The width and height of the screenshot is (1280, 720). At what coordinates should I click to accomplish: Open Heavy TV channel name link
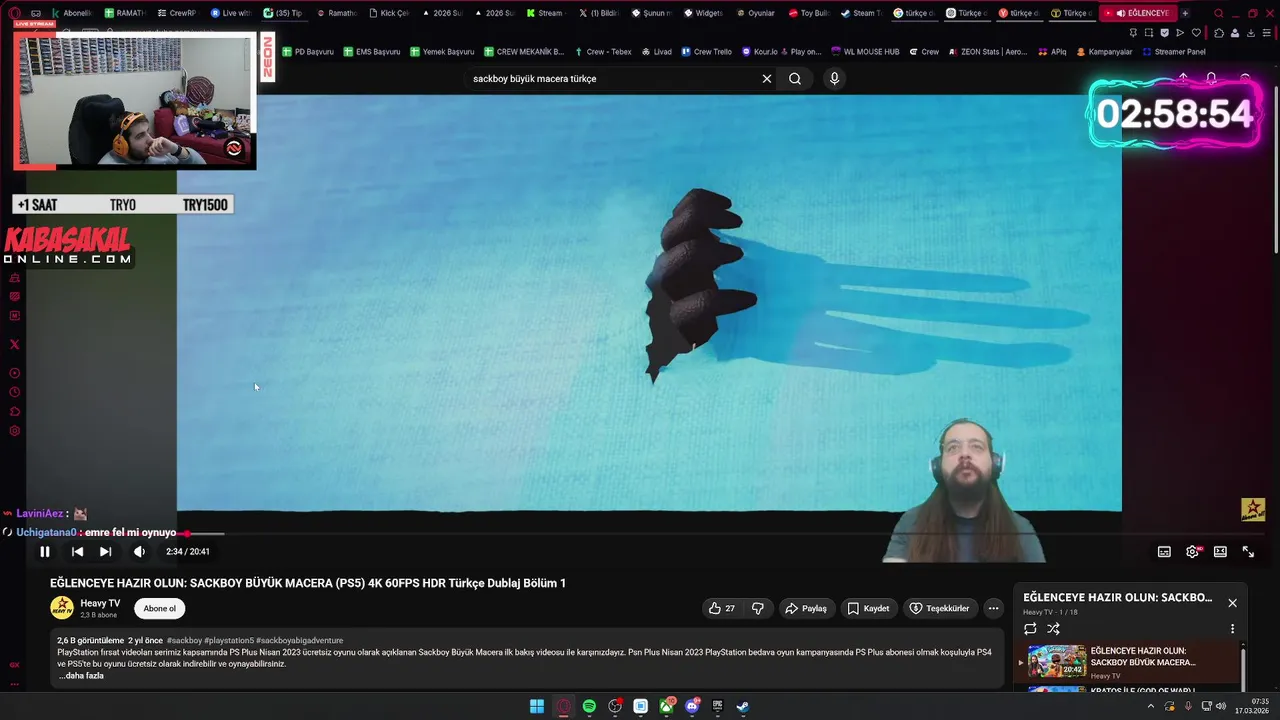pyautogui.click(x=100, y=603)
